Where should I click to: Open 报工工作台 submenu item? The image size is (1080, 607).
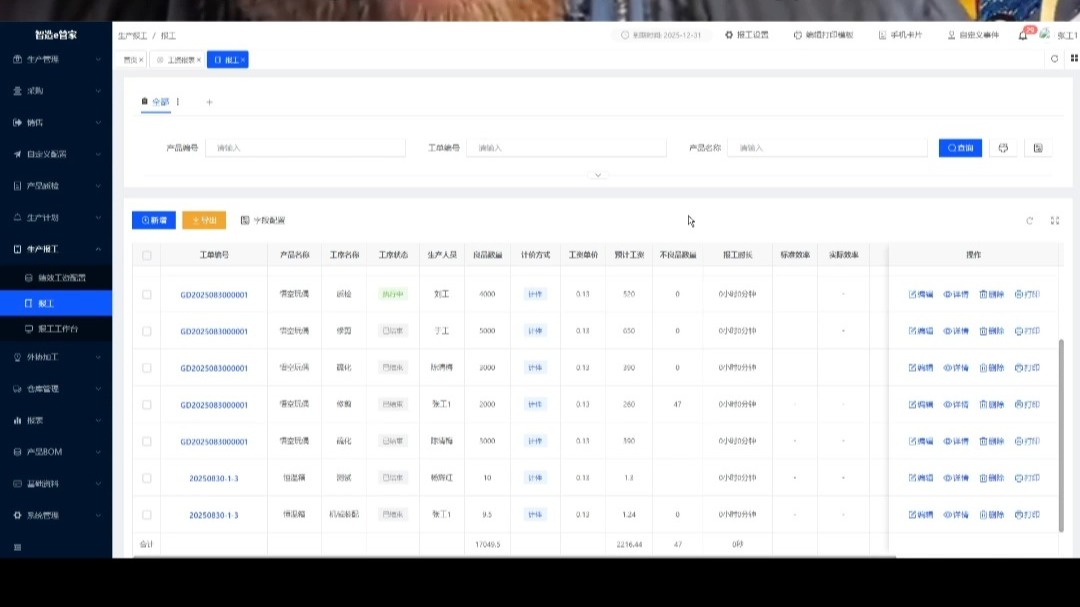point(56,329)
